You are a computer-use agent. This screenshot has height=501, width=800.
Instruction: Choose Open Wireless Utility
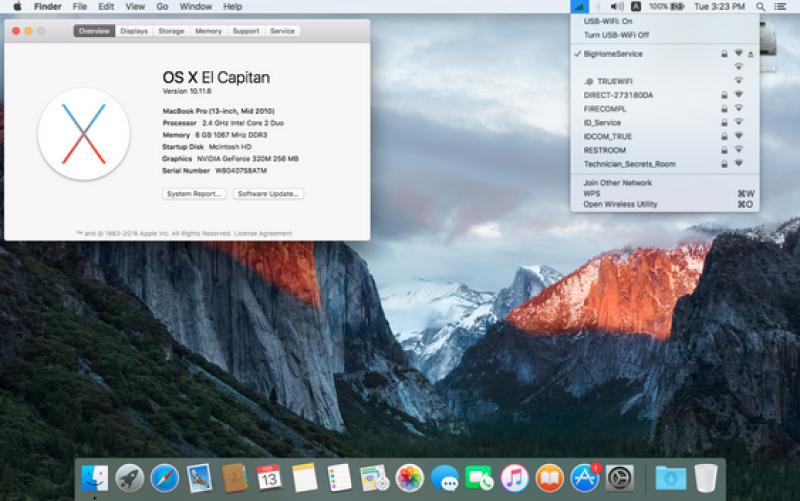pyautogui.click(x=665, y=204)
